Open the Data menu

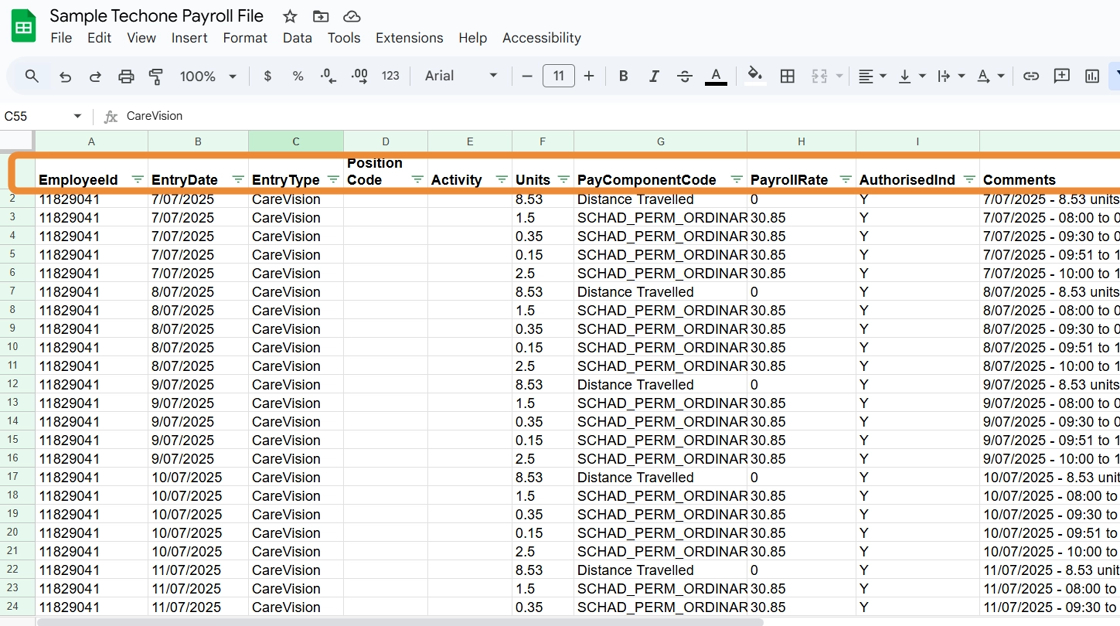[297, 38]
